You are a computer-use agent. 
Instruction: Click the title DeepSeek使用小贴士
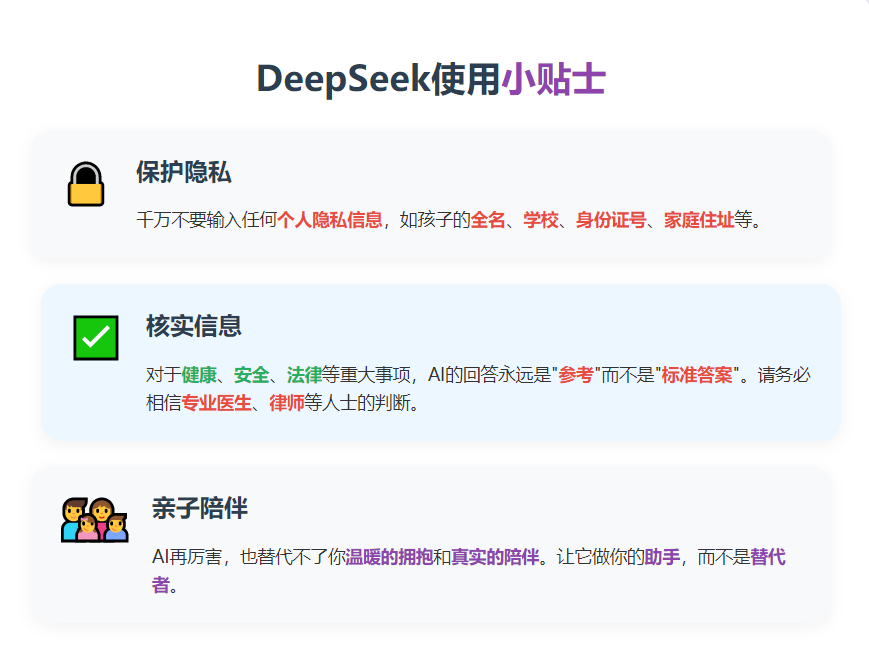(431, 79)
